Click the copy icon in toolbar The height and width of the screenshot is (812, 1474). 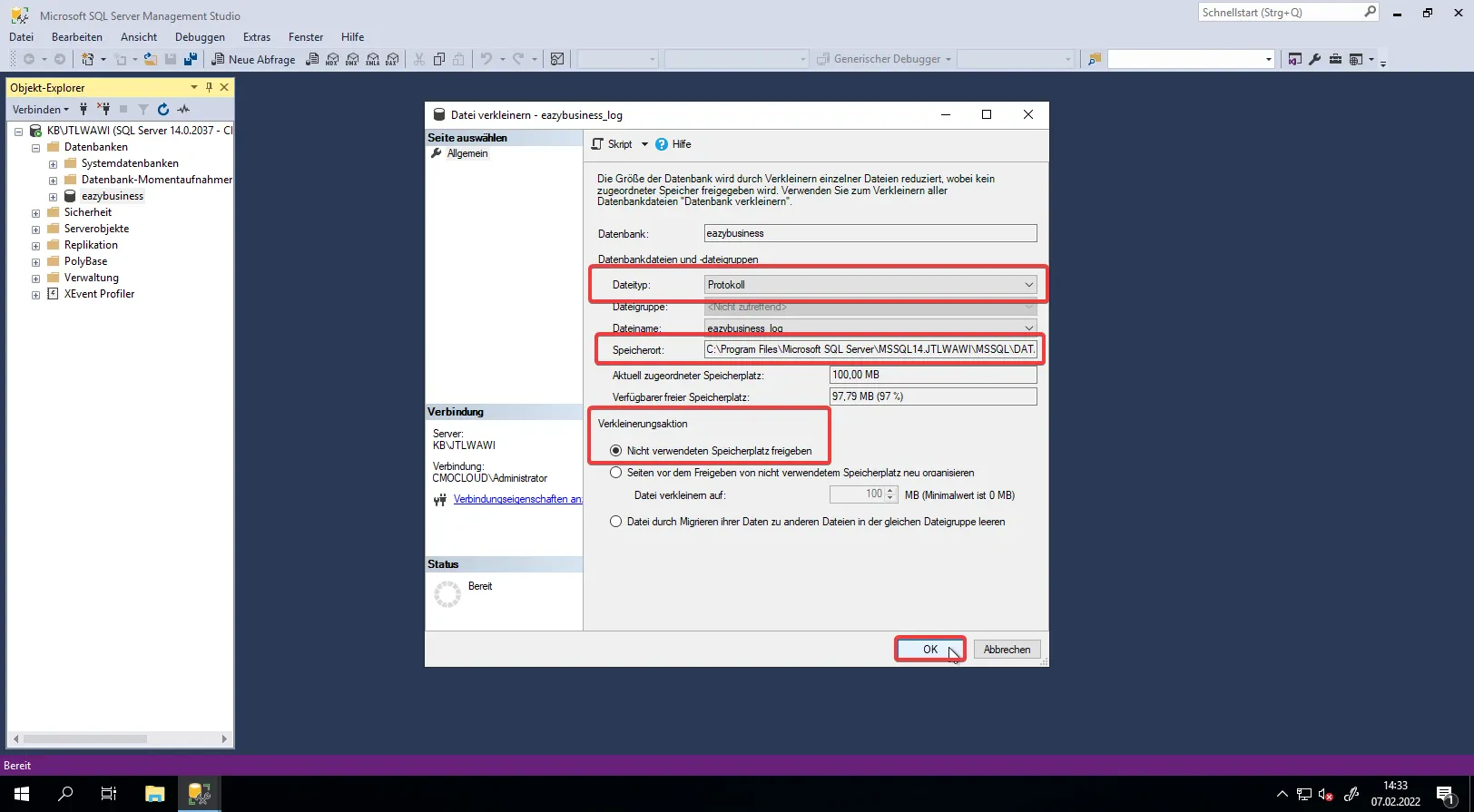tap(439, 59)
